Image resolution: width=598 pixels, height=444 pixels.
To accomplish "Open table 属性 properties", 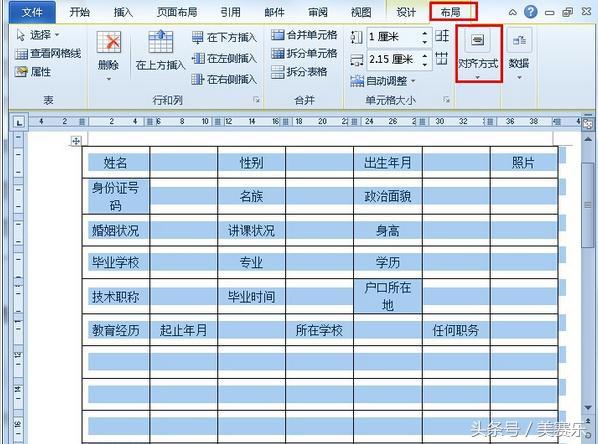I will (x=33, y=72).
